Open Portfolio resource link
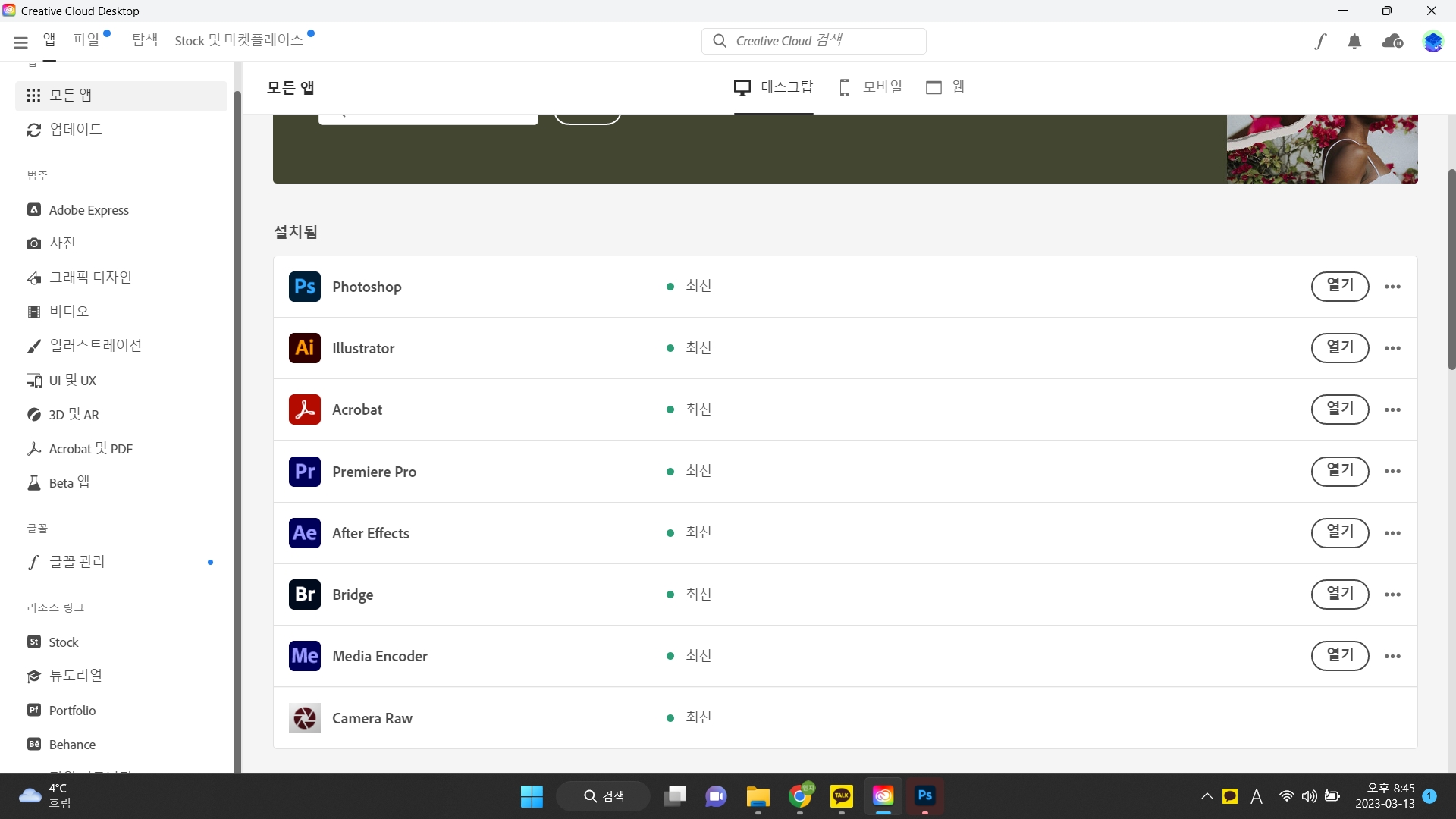1456x819 pixels. point(121,711)
